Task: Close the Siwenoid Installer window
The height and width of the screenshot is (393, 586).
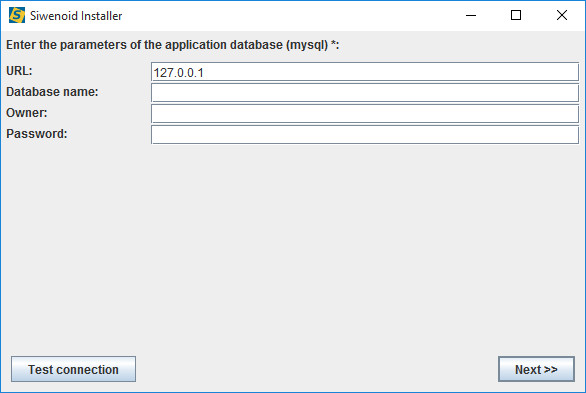Action: [x=562, y=15]
